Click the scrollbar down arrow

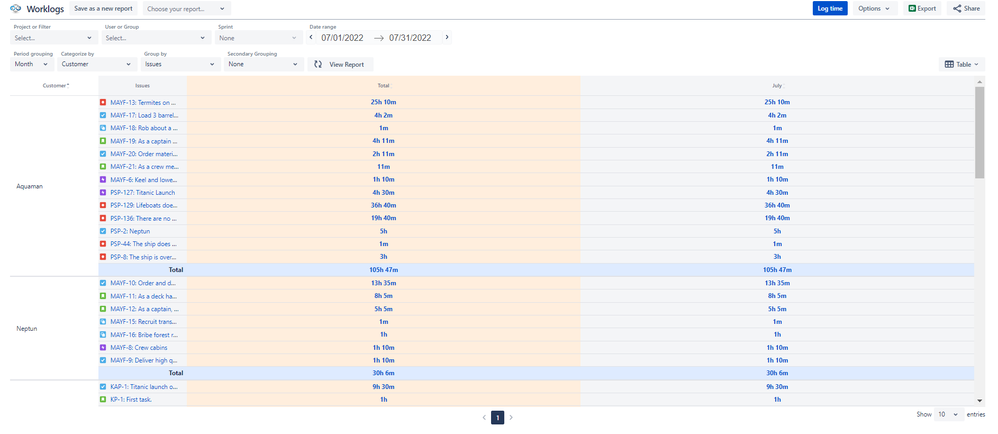point(979,400)
